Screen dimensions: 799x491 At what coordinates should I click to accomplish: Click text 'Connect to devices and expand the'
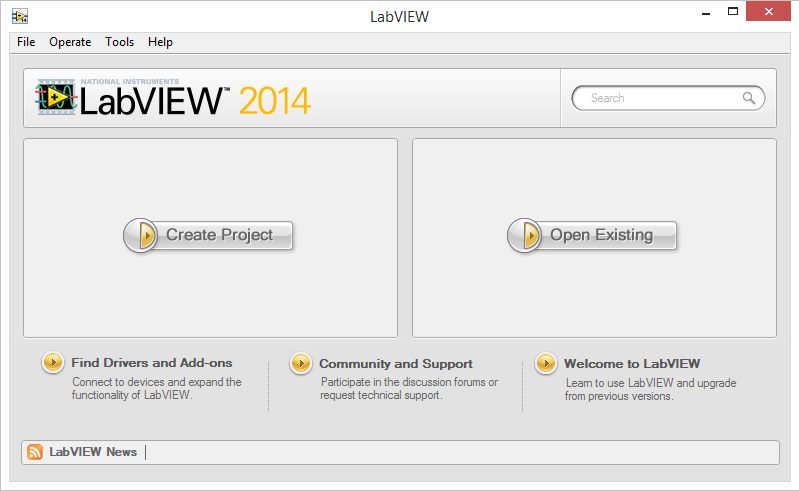[x=157, y=382]
